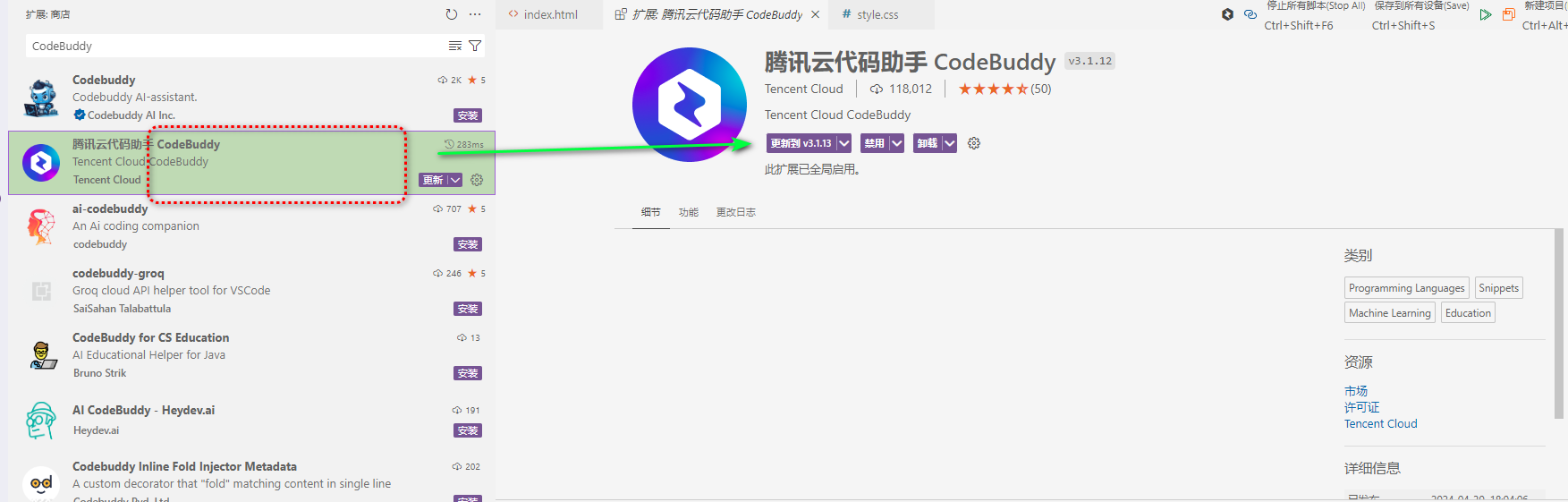Switch to the 更改日志 changelog tab
The image size is (1568, 502).
pyautogui.click(x=735, y=212)
